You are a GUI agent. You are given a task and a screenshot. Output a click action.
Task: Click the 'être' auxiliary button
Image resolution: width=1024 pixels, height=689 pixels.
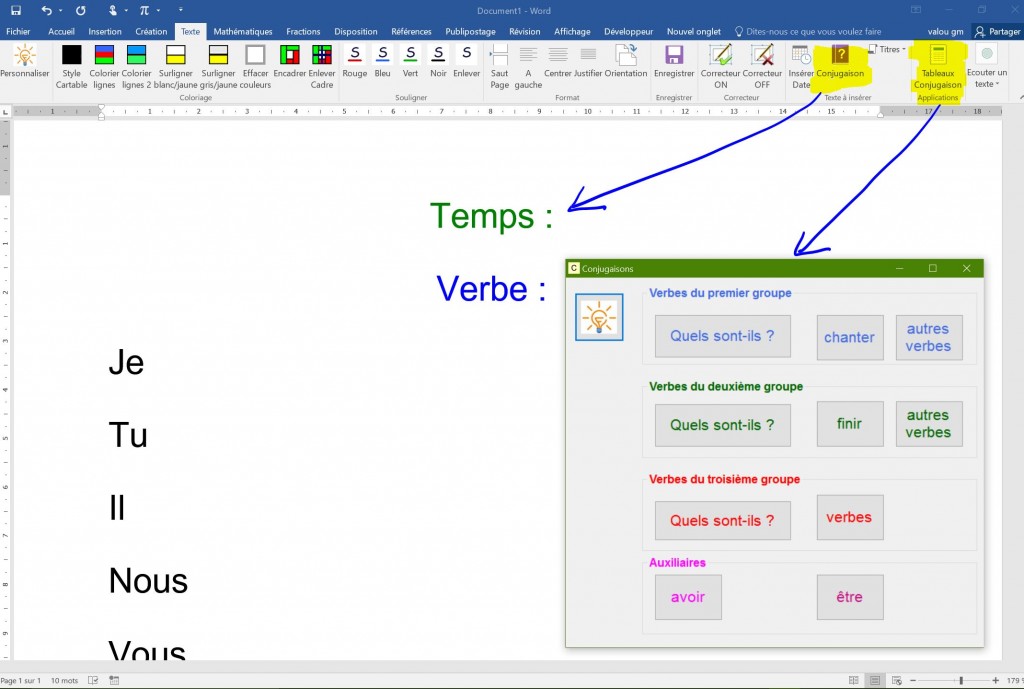(849, 597)
